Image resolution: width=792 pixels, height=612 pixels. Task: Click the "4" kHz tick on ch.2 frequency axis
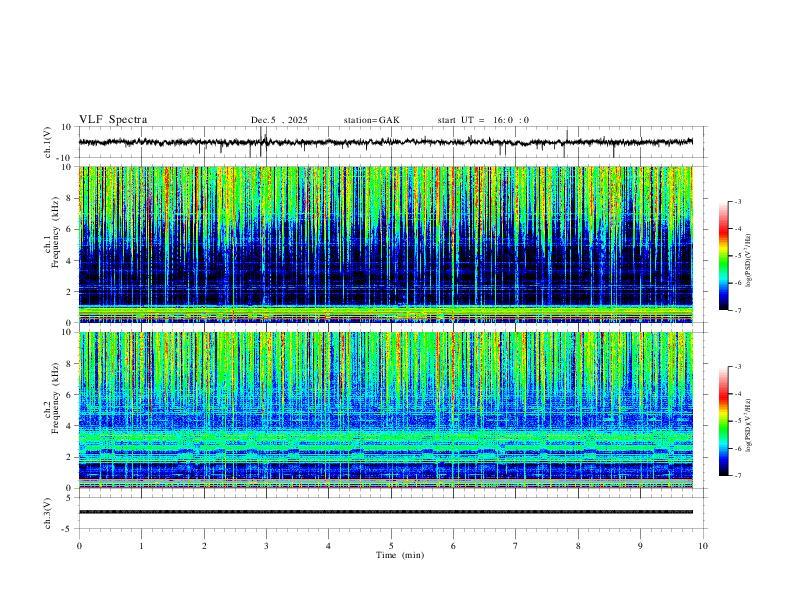pos(70,426)
